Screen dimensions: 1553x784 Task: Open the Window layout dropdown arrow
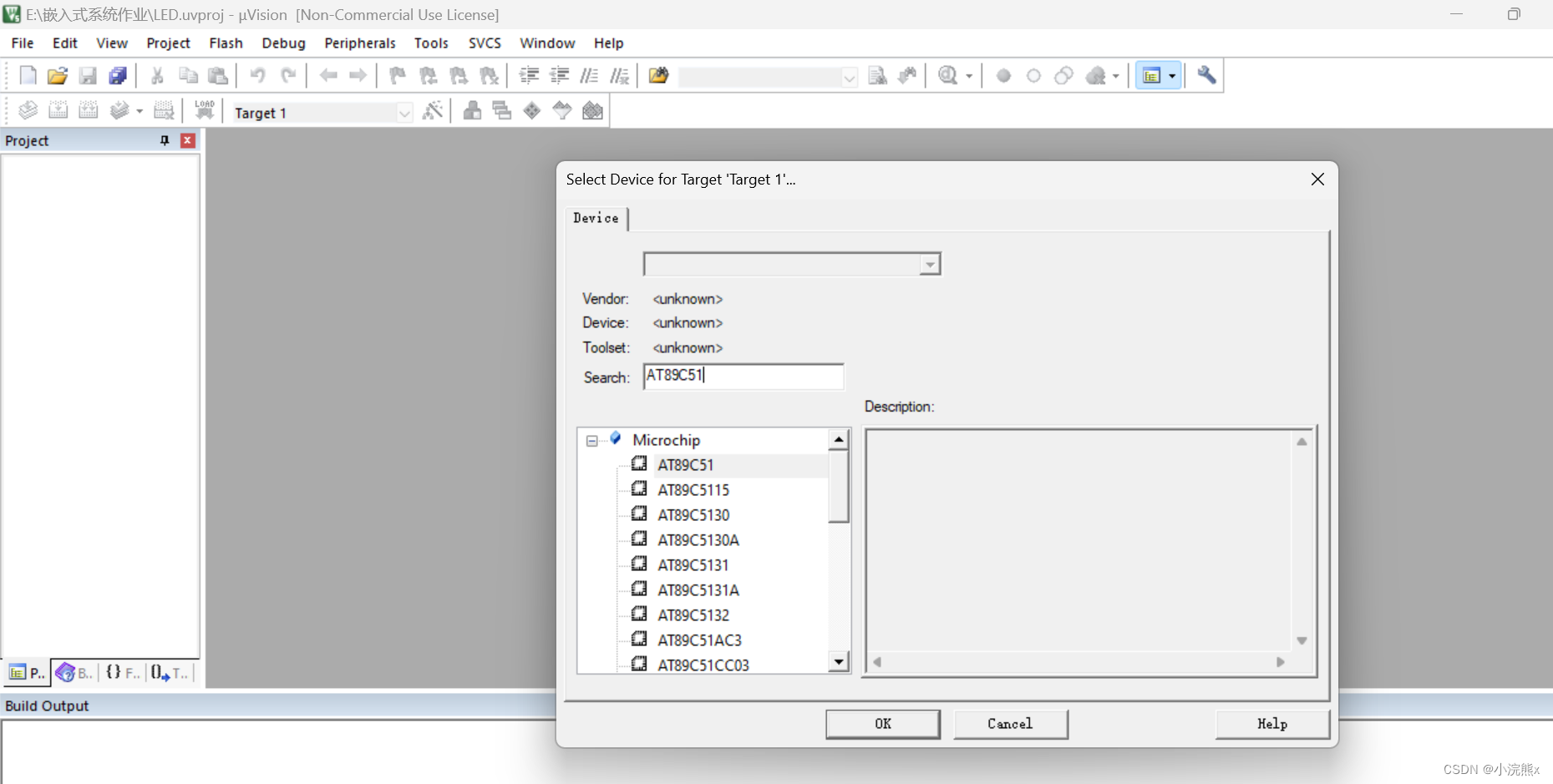pos(1172,76)
